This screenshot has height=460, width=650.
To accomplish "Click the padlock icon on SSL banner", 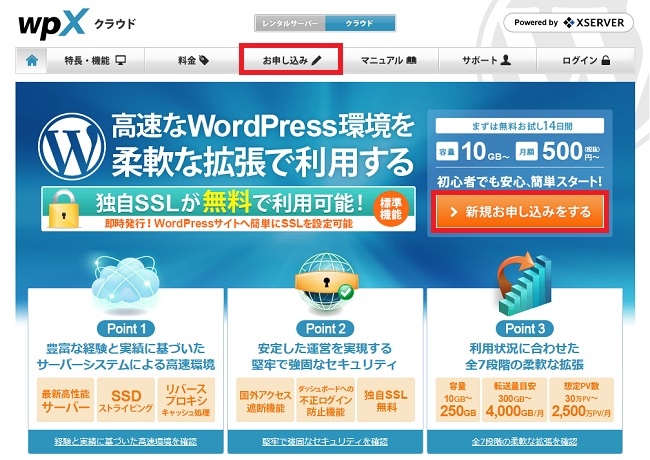I will pos(63,209).
